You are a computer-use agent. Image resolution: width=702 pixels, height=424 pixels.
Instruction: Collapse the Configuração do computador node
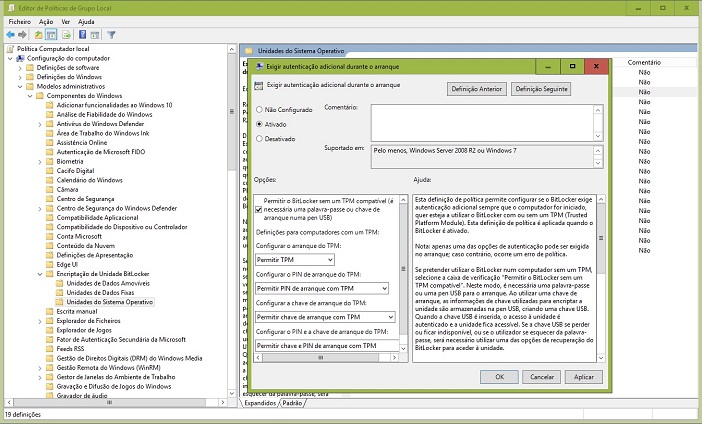(10, 58)
